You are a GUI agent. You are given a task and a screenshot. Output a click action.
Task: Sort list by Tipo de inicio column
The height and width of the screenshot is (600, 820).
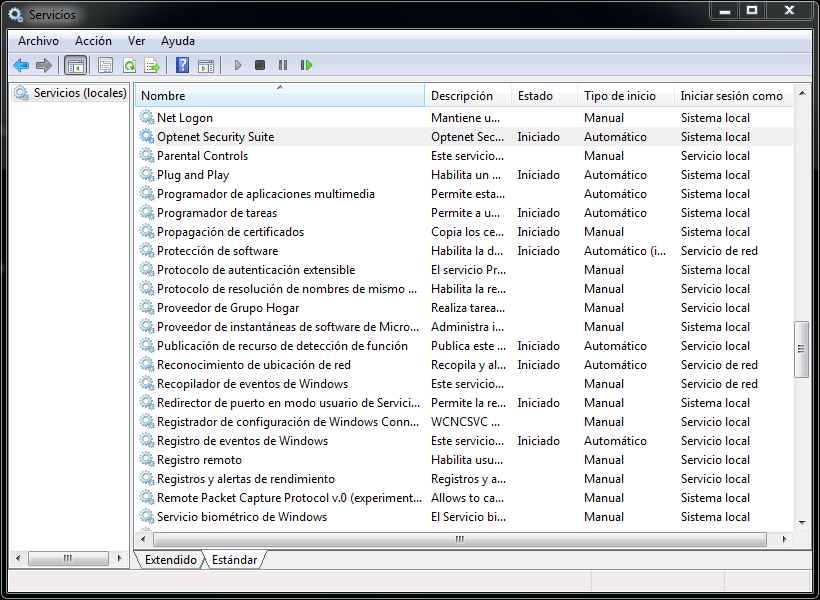click(620, 96)
